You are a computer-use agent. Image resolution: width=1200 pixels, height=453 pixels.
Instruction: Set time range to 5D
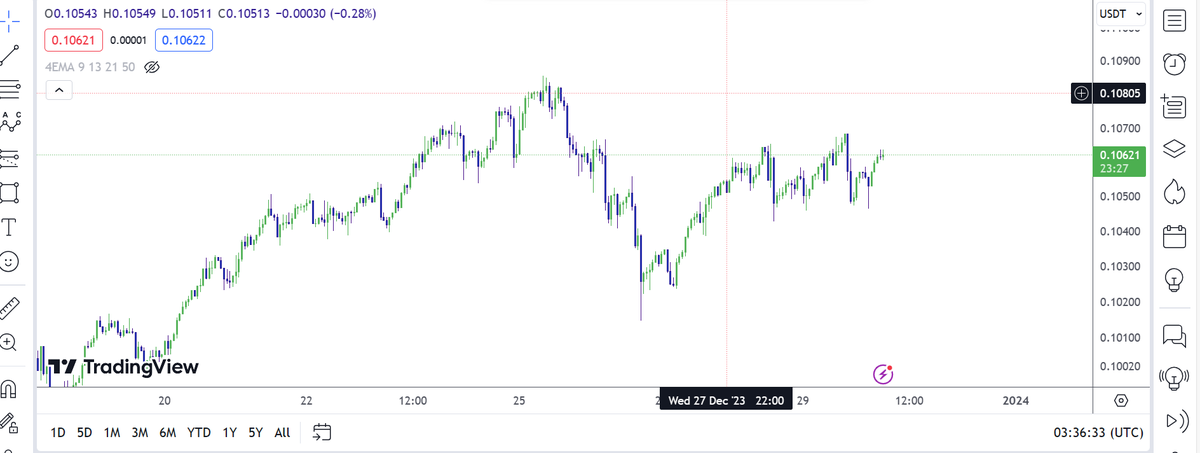click(x=85, y=433)
